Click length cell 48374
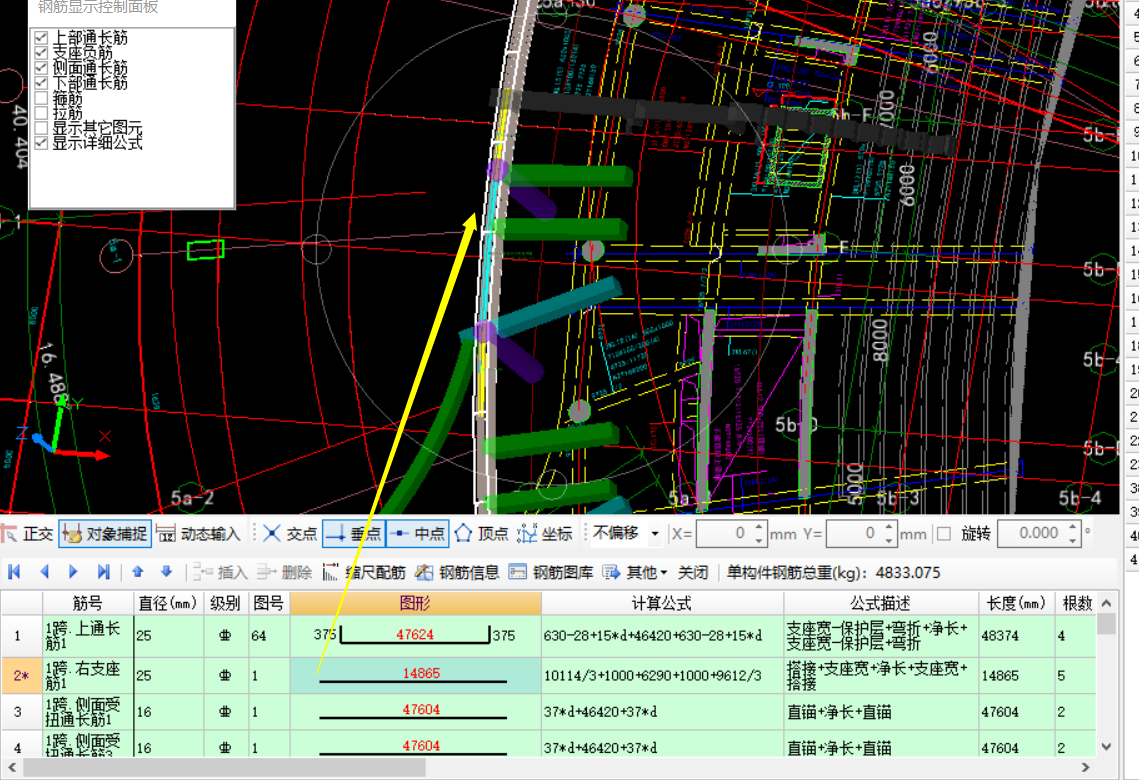This screenshot has width=1139, height=780. click(1016, 635)
